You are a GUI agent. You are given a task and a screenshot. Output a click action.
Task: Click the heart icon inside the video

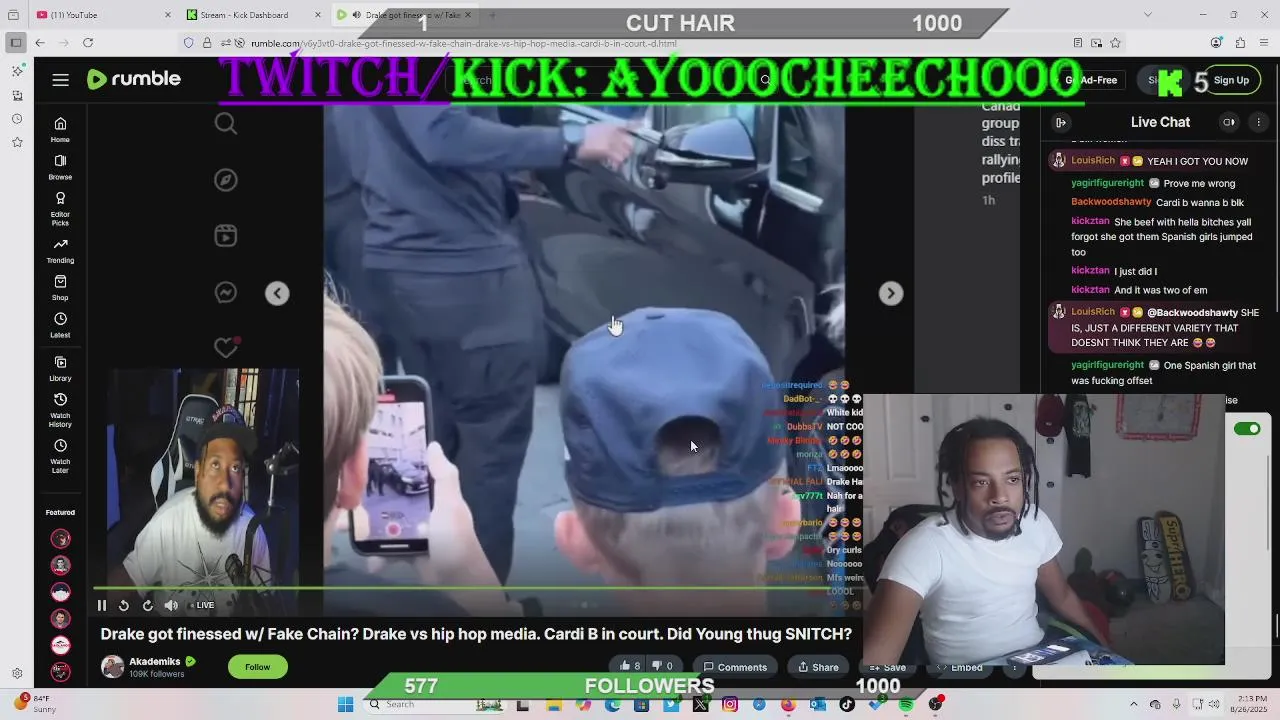(x=226, y=347)
